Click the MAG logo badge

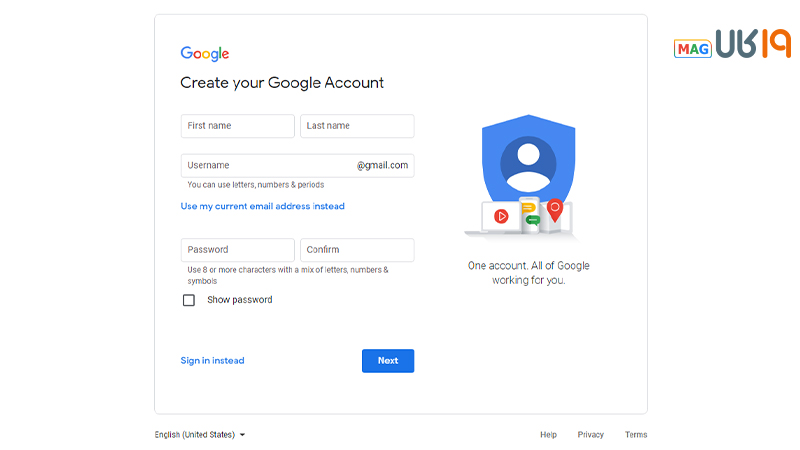692,48
